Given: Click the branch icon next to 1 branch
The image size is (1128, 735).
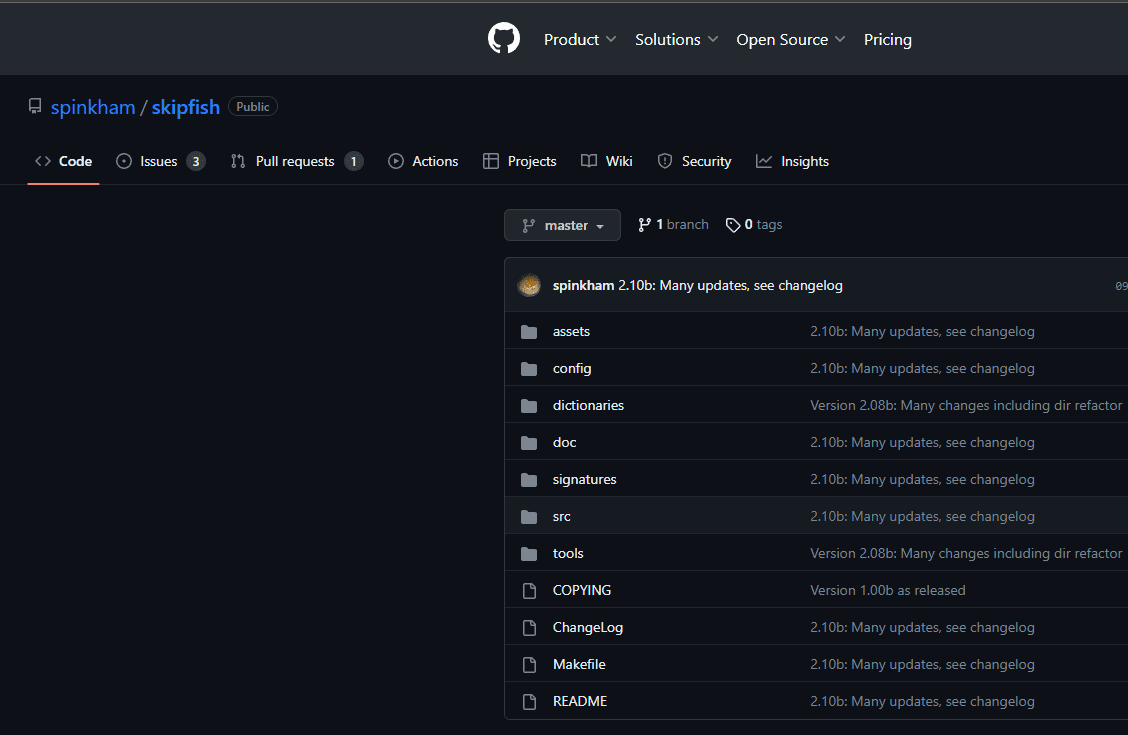Looking at the screenshot, I should (645, 225).
